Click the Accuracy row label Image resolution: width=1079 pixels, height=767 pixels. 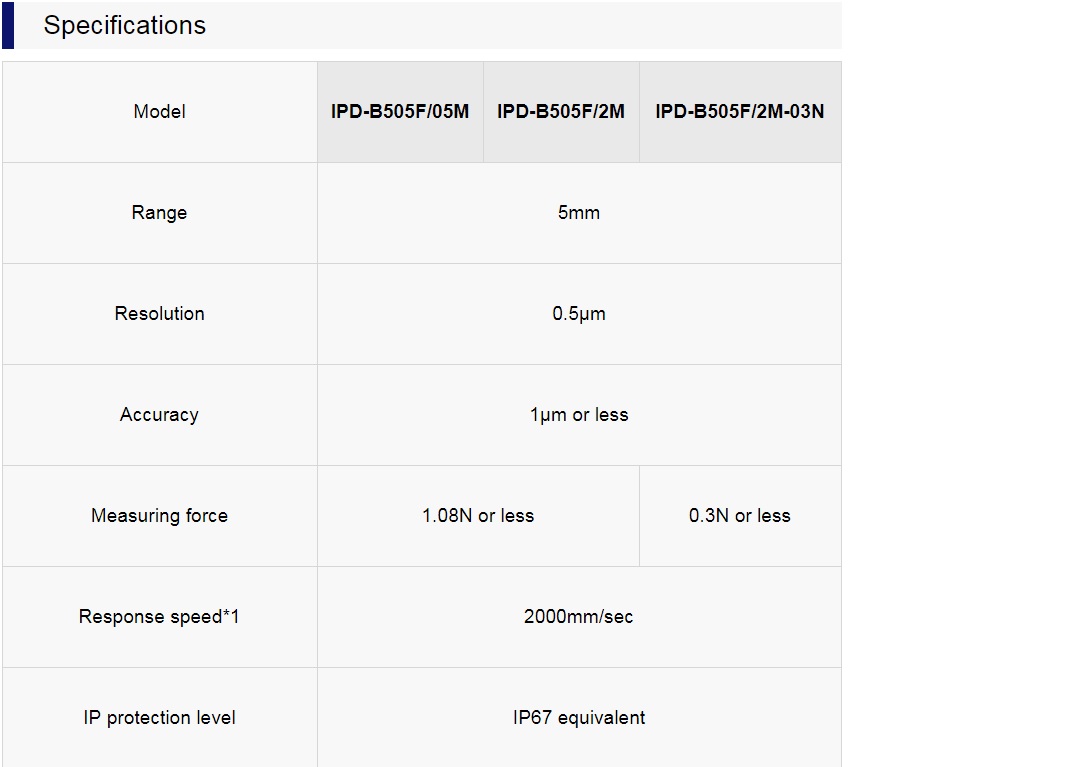[160, 415]
